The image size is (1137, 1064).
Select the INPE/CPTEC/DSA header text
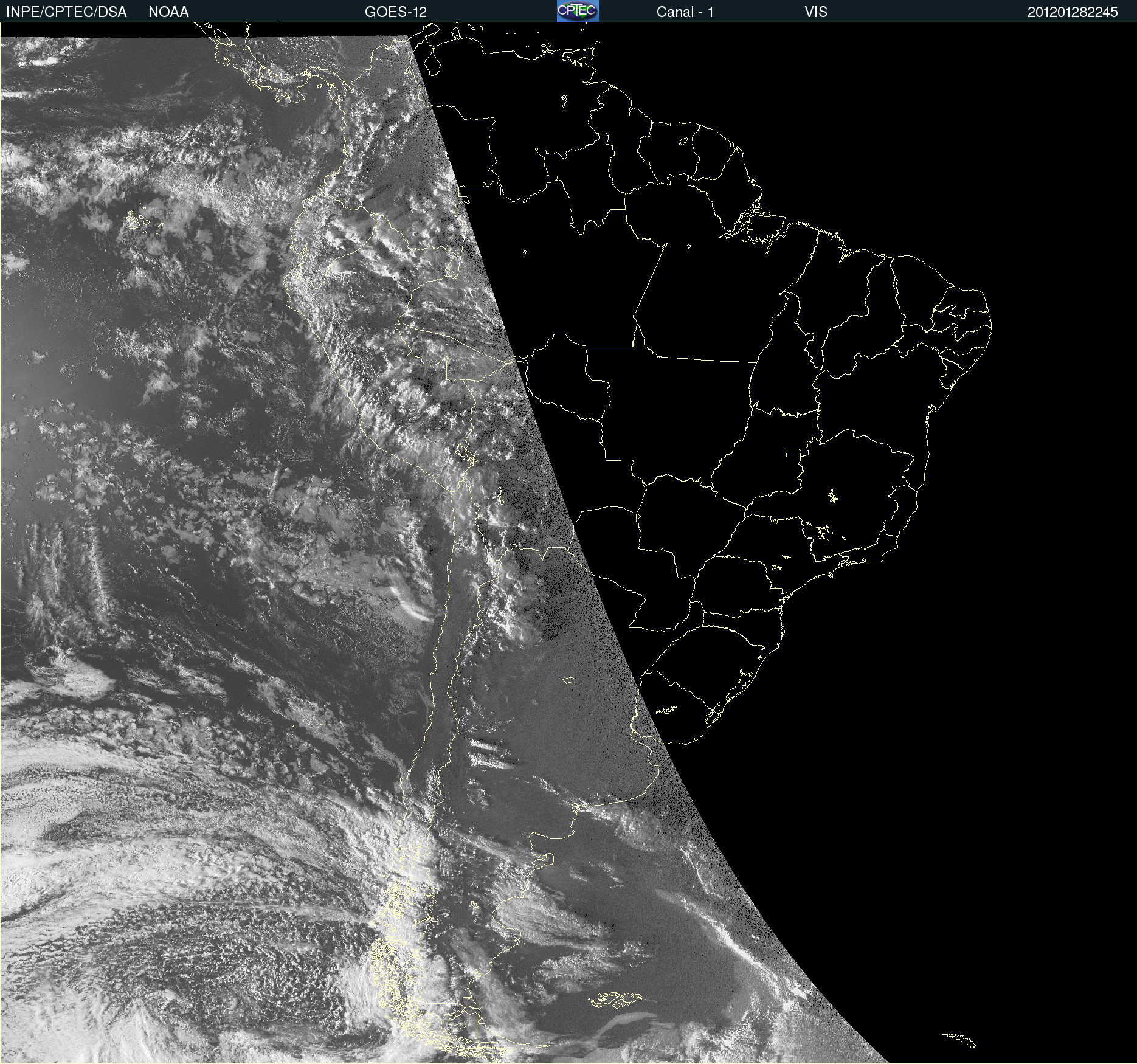66,12
